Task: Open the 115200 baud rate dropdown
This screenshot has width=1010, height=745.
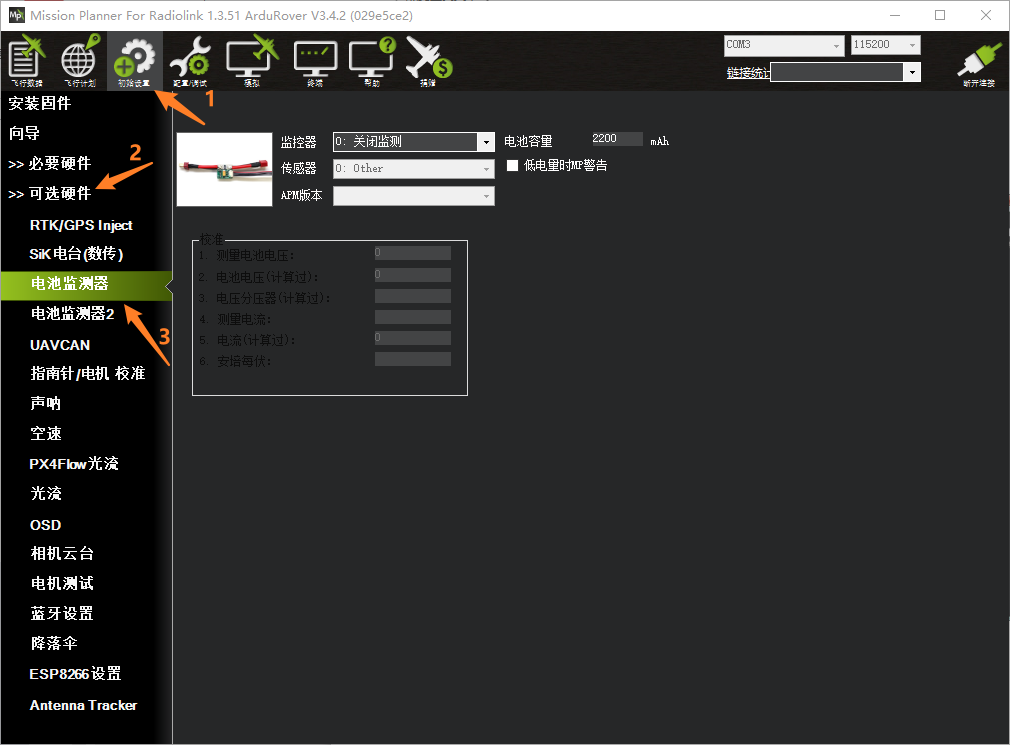Action: [x=885, y=45]
